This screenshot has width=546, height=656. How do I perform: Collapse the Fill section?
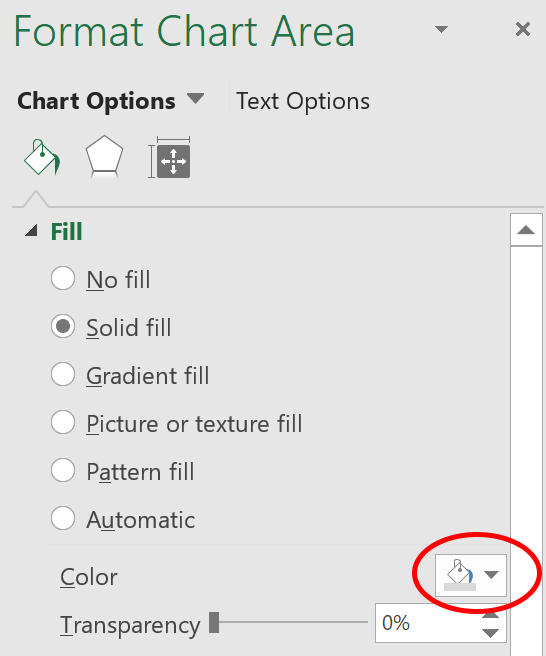(31, 231)
